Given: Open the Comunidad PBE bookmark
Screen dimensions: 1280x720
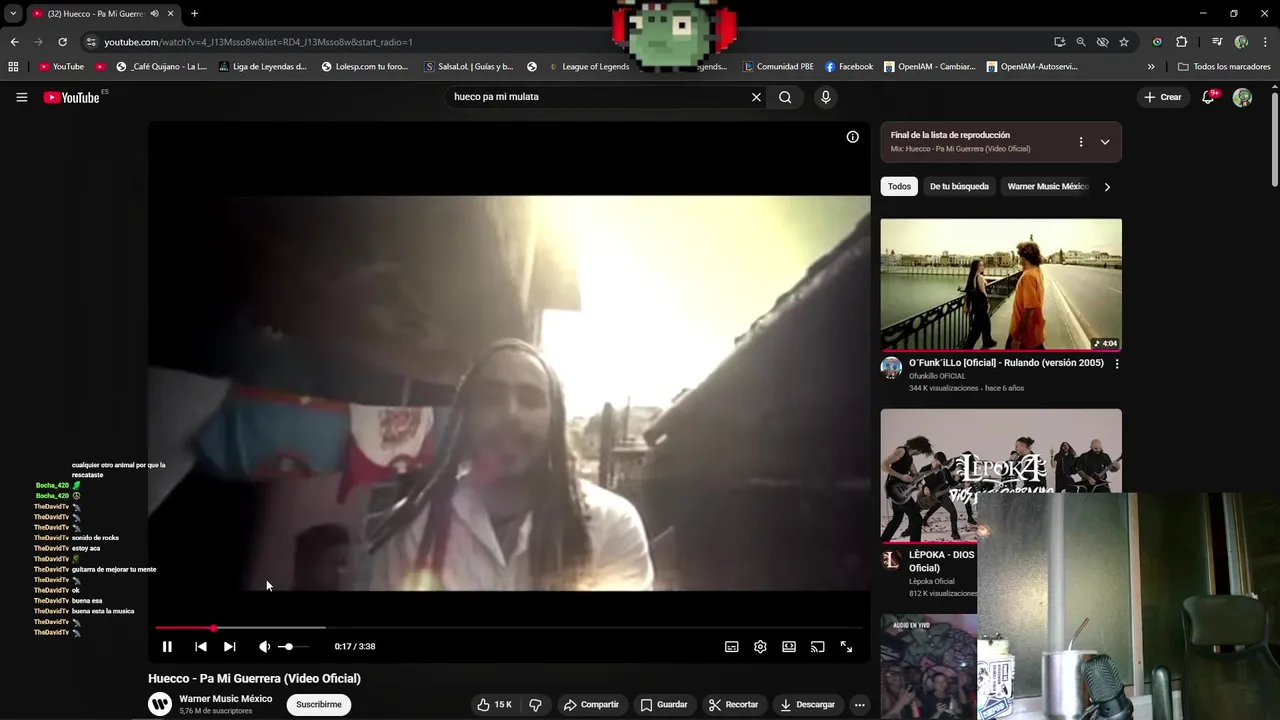Looking at the screenshot, I should 778,67.
